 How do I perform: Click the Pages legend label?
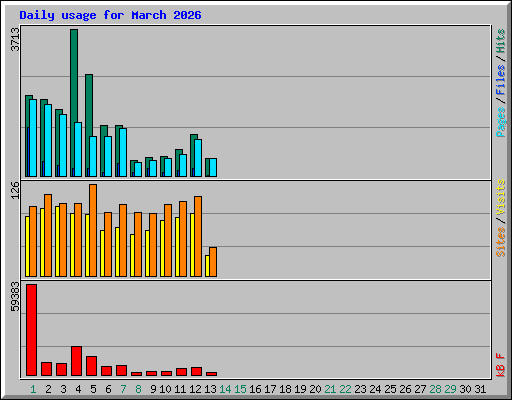tap(500, 122)
